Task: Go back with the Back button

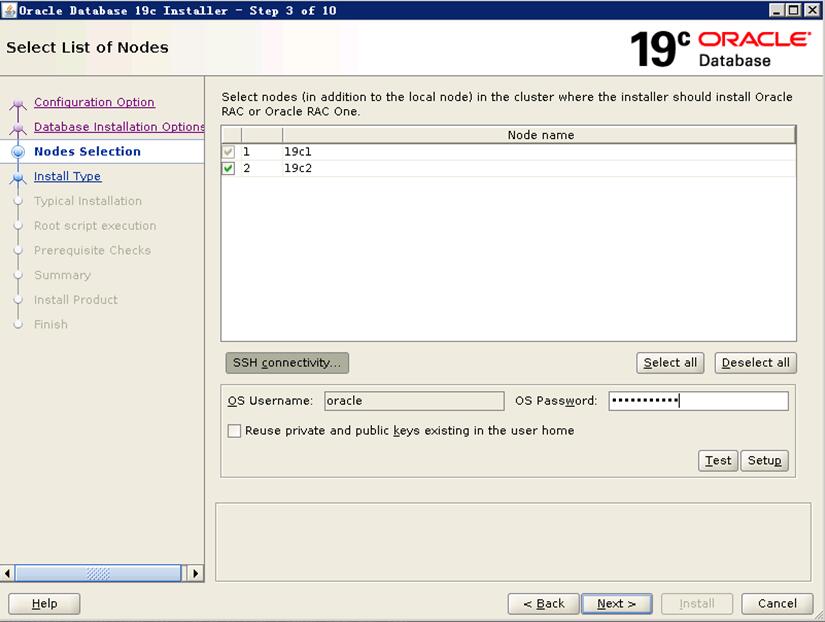Action: click(x=544, y=604)
